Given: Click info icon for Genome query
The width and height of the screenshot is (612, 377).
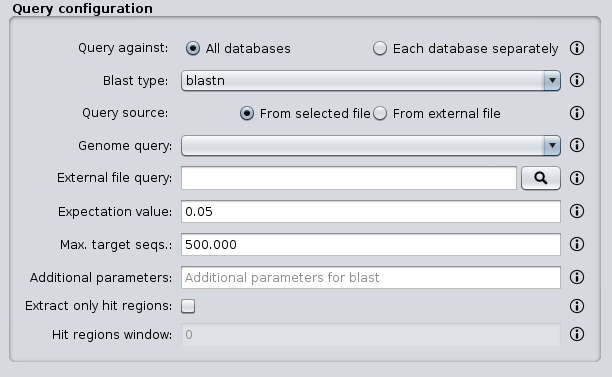Looking at the screenshot, I should point(577,145).
